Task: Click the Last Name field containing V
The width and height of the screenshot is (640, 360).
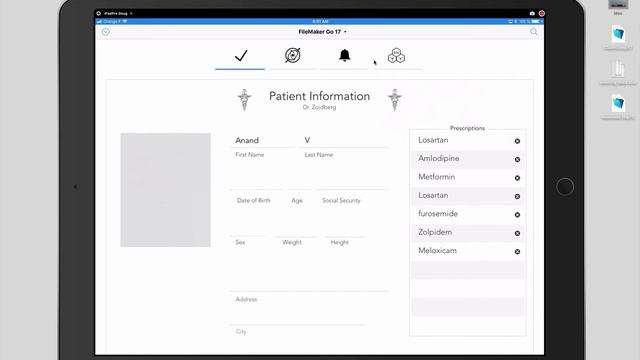Action: coord(345,140)
